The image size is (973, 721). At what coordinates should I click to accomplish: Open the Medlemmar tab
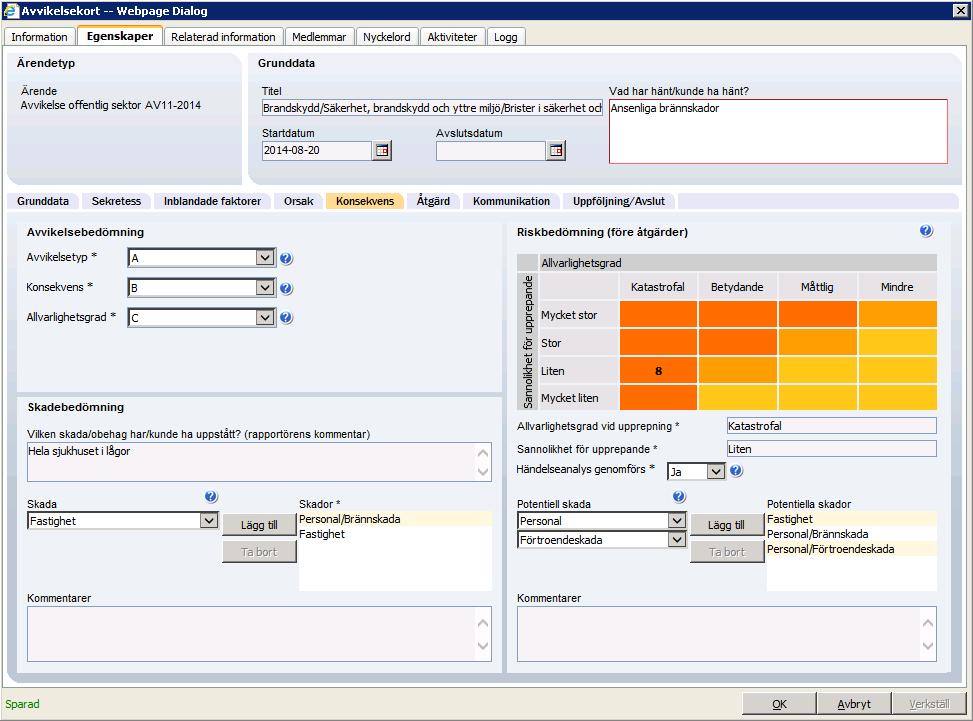pos(319,37)
